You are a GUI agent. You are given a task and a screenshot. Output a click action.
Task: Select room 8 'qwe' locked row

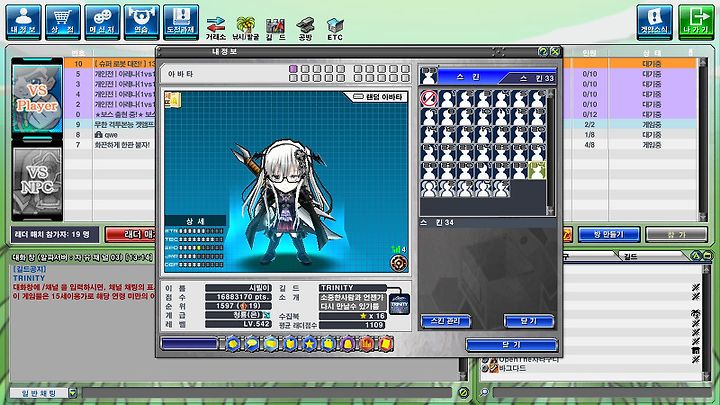point(109,135)
